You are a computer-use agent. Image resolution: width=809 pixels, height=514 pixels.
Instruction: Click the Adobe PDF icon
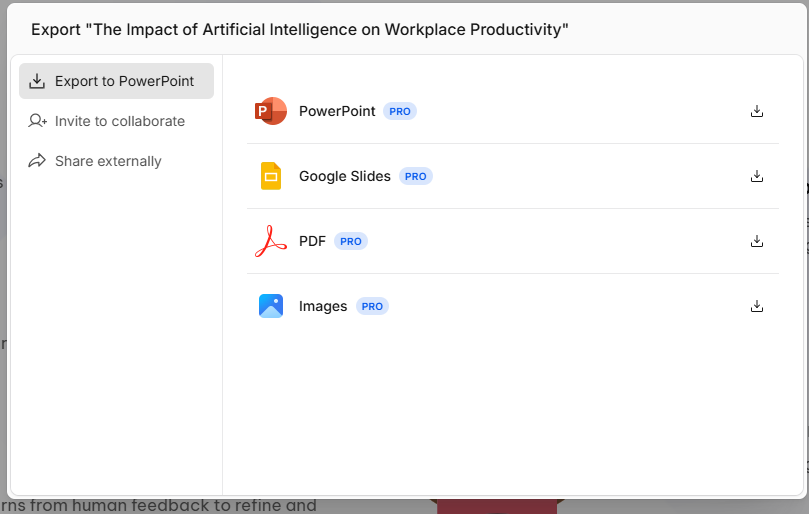point(271,241)
